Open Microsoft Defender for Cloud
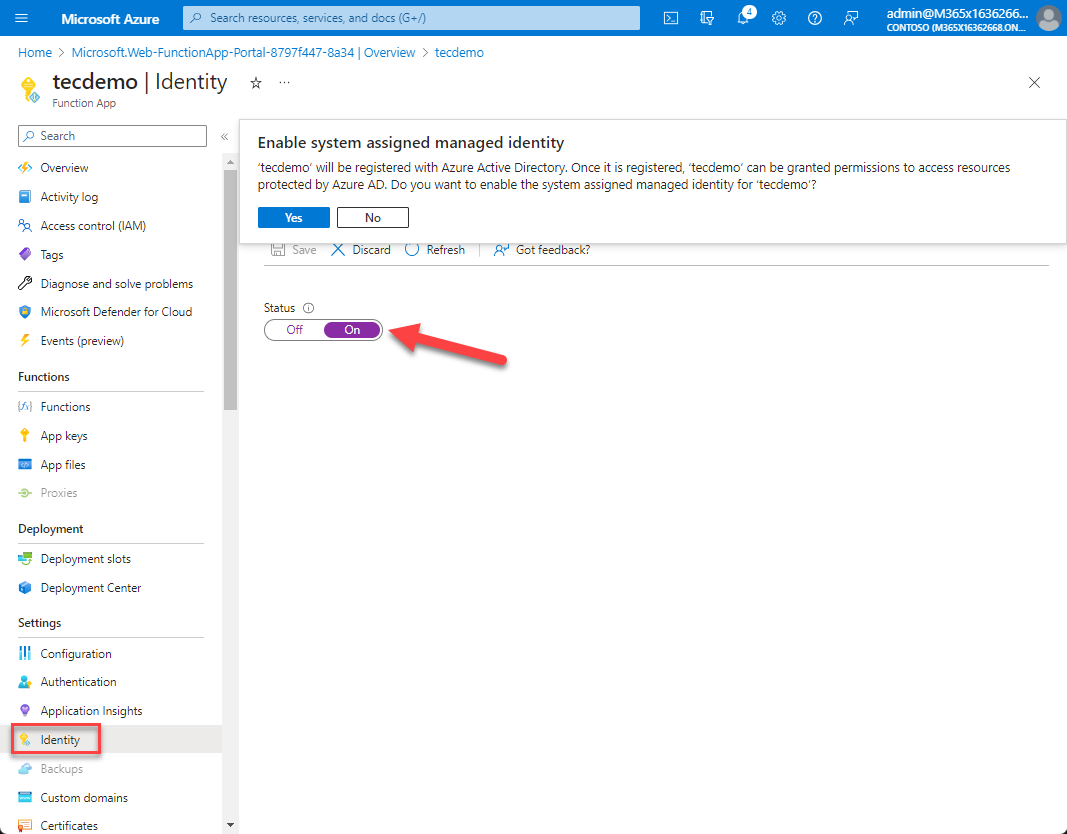 (116, 311)
